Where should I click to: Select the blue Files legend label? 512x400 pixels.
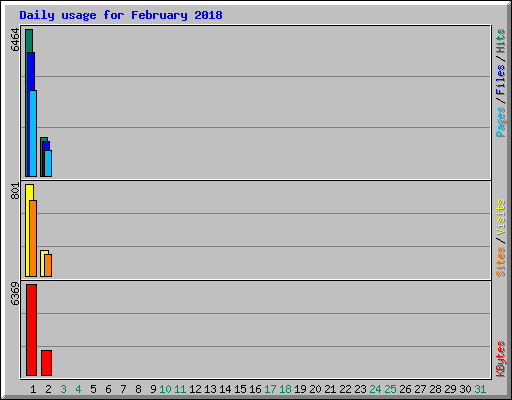(x=501, y=80)
